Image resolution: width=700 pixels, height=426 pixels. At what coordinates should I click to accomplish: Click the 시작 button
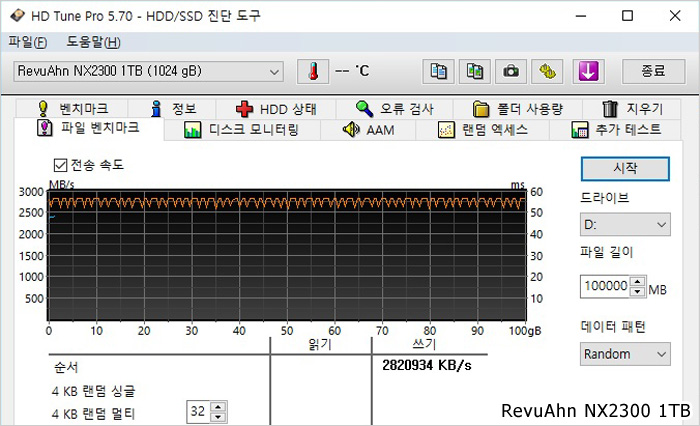(625, 168)
